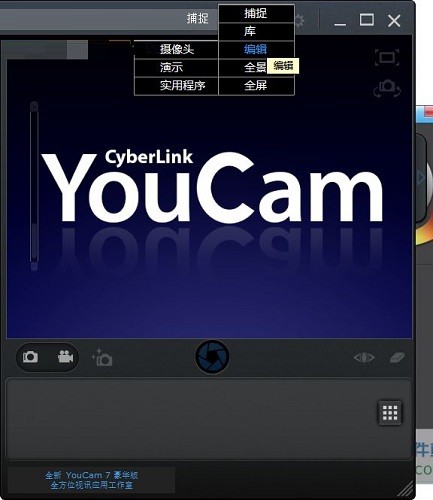Open the 演示 menu item

(x=176, y=68)
